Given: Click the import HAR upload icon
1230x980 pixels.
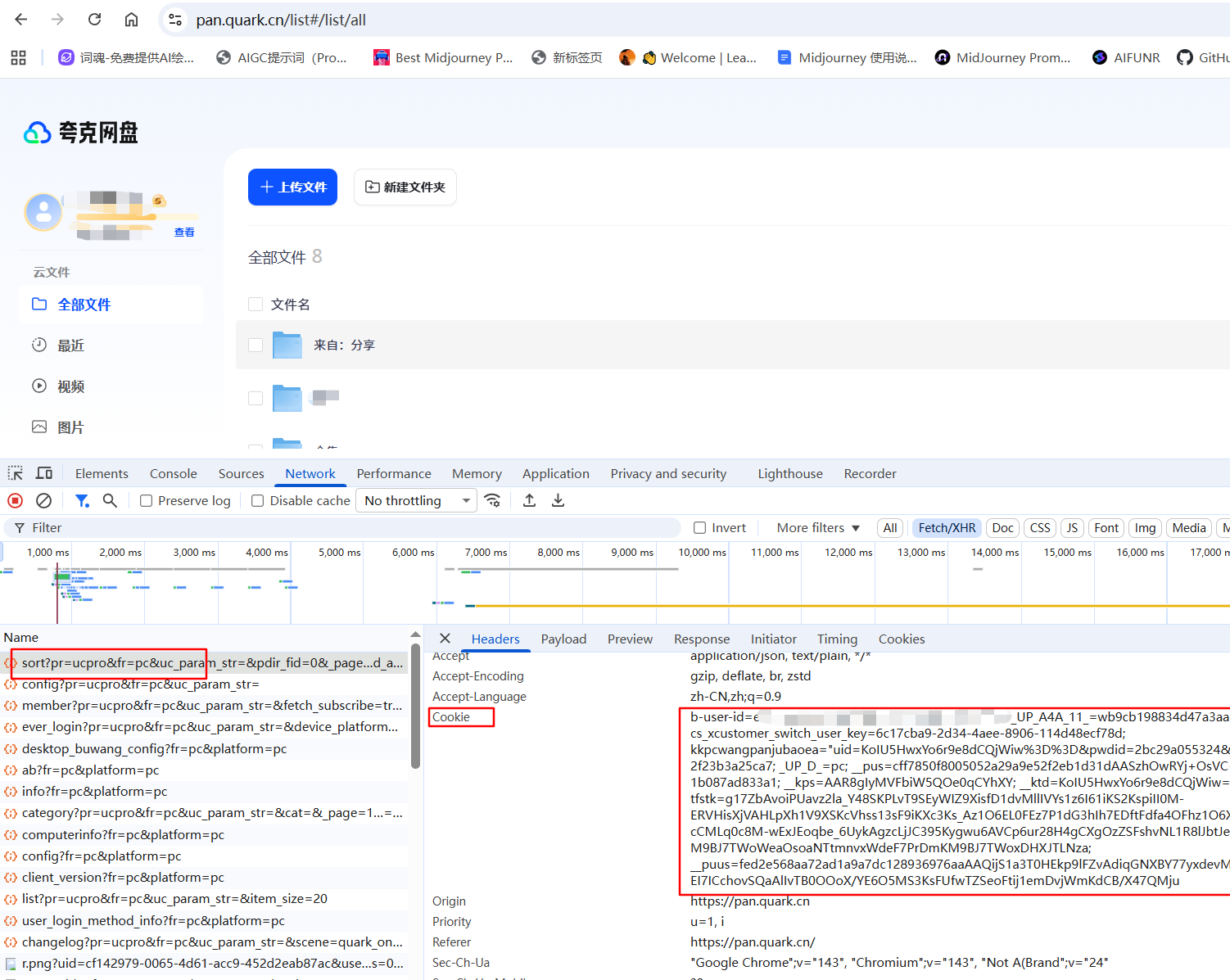Looking at the screenshot, I should coord(530,500).
